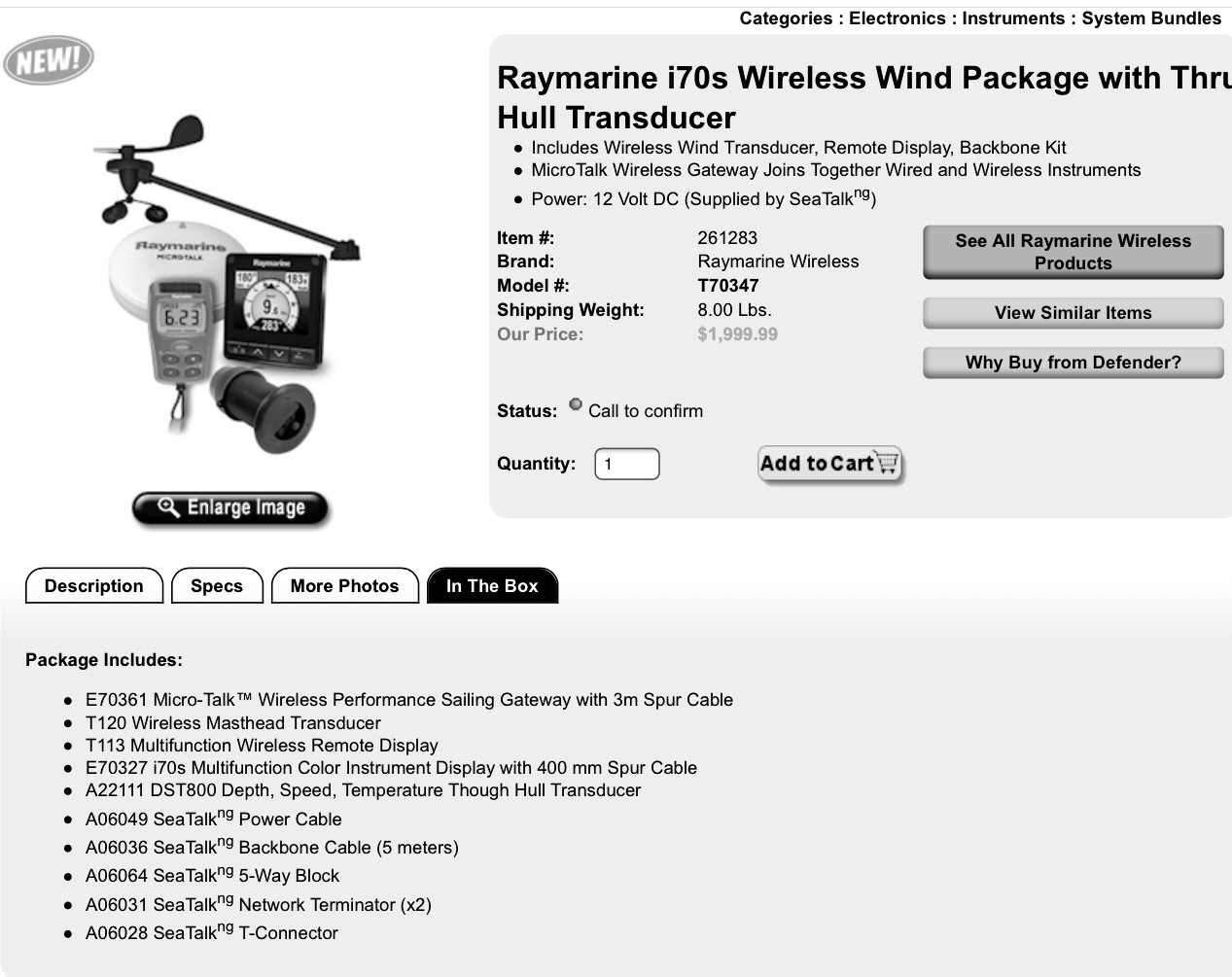Switch to the Description tab

click(94, 586)
